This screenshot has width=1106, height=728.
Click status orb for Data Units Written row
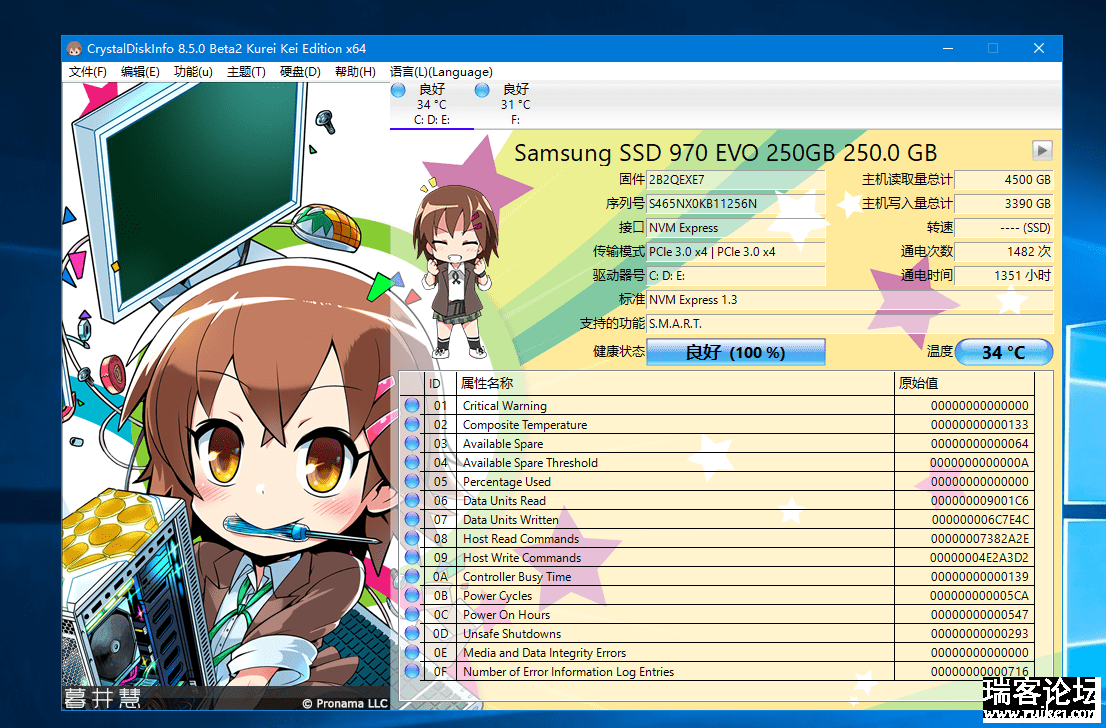point(412,520)
